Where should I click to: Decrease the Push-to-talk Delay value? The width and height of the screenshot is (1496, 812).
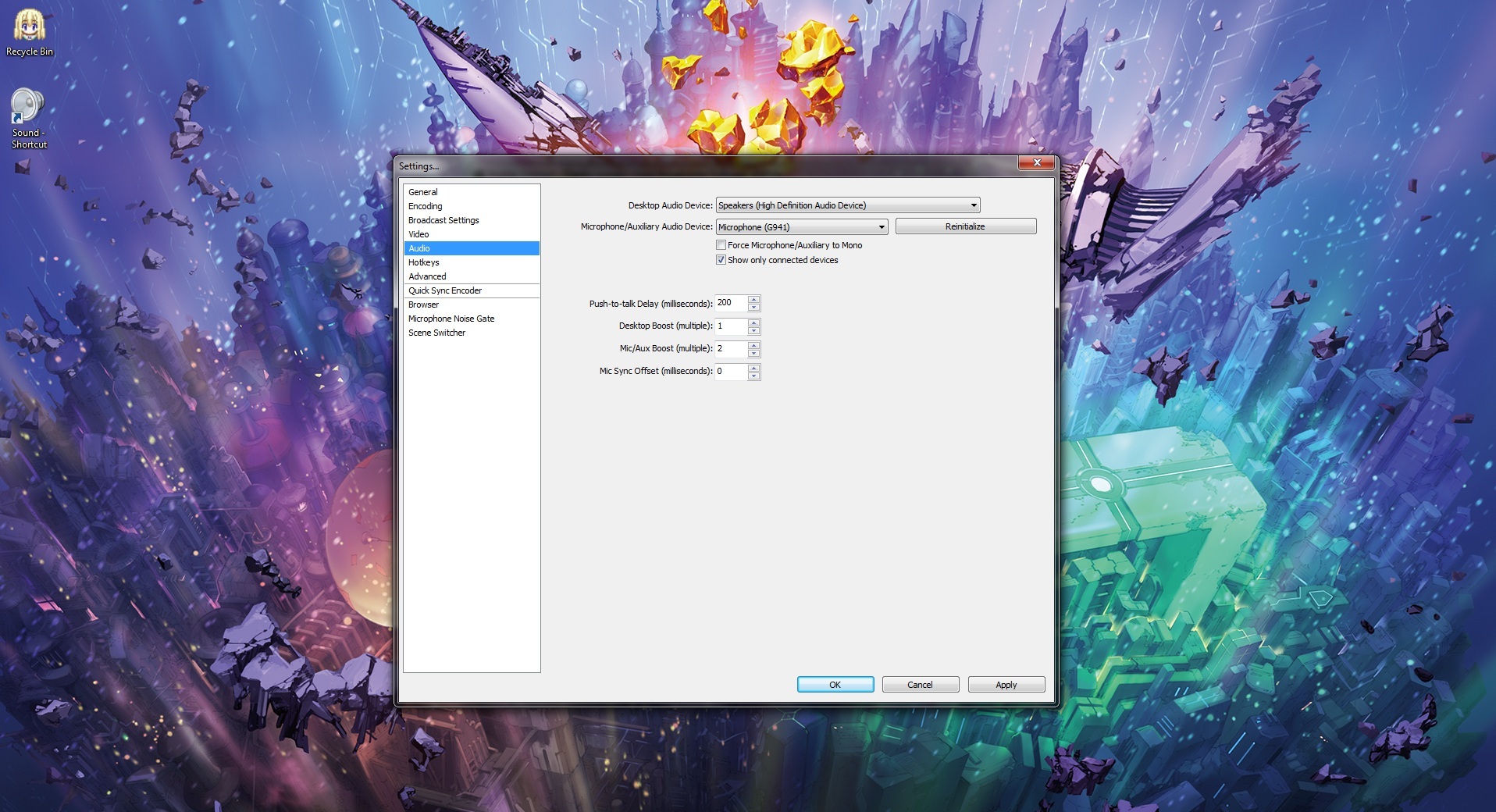(754, 307)
